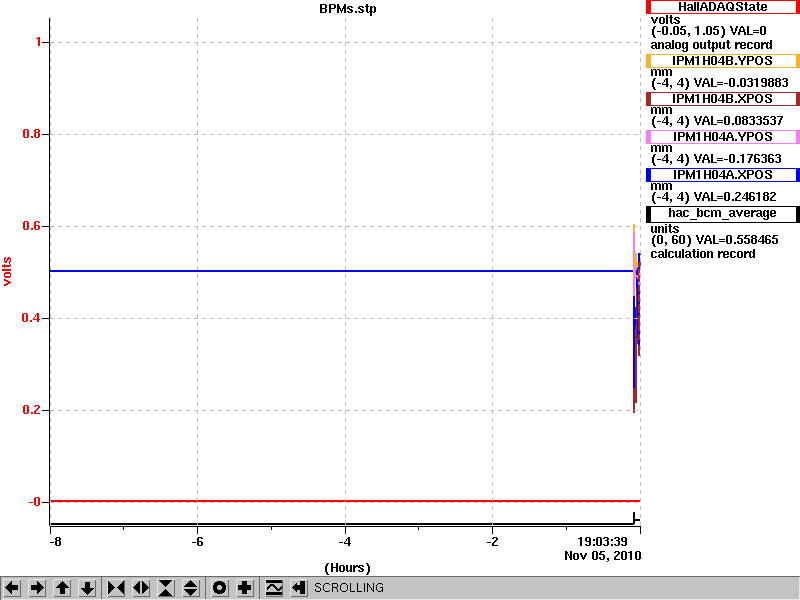The image size is (800, 600).
Task: Select the hac_bcm_average legend entry
Action: pos(722,214)
